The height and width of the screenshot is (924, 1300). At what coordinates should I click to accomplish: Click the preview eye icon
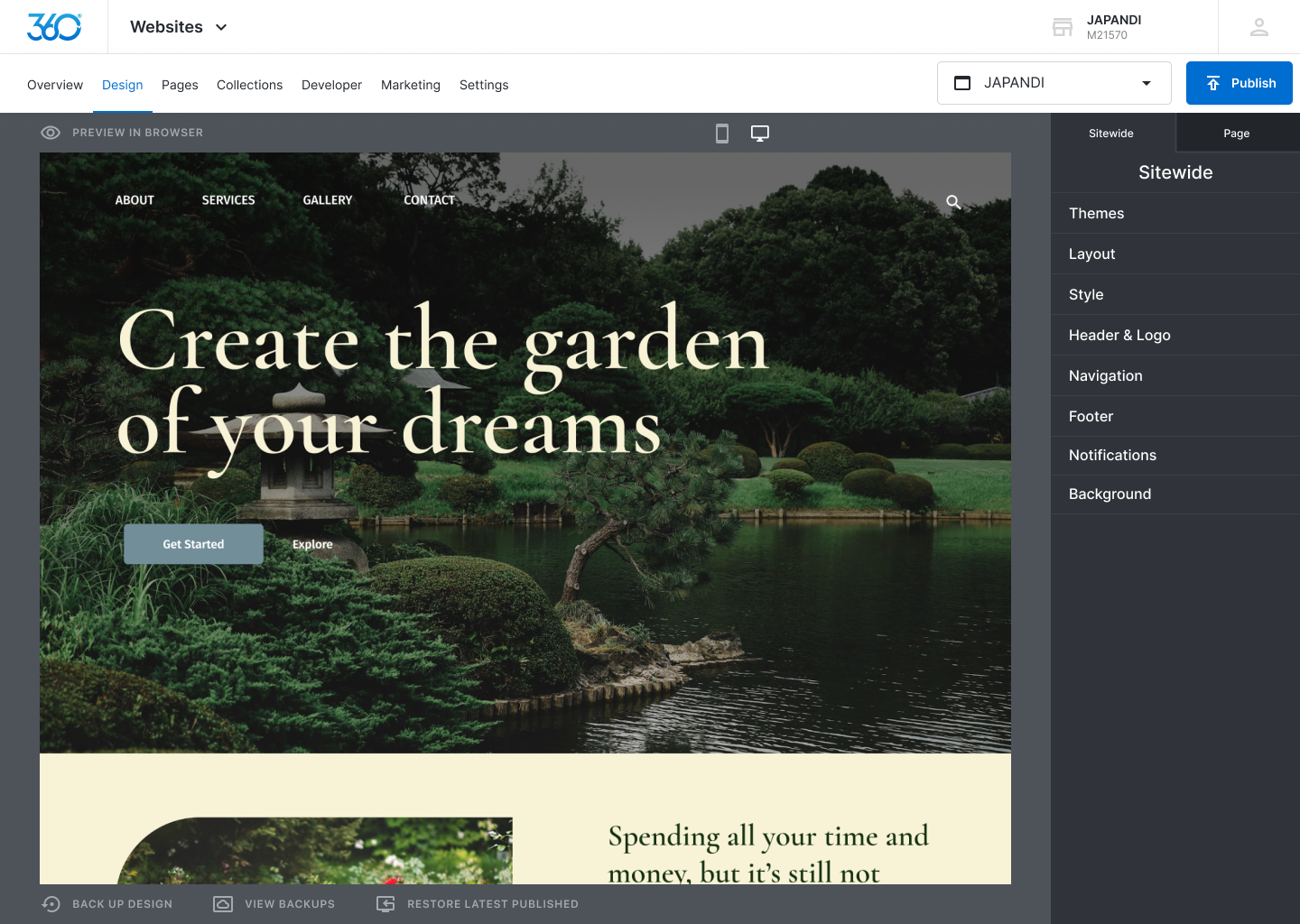click(x=51, y=133)
